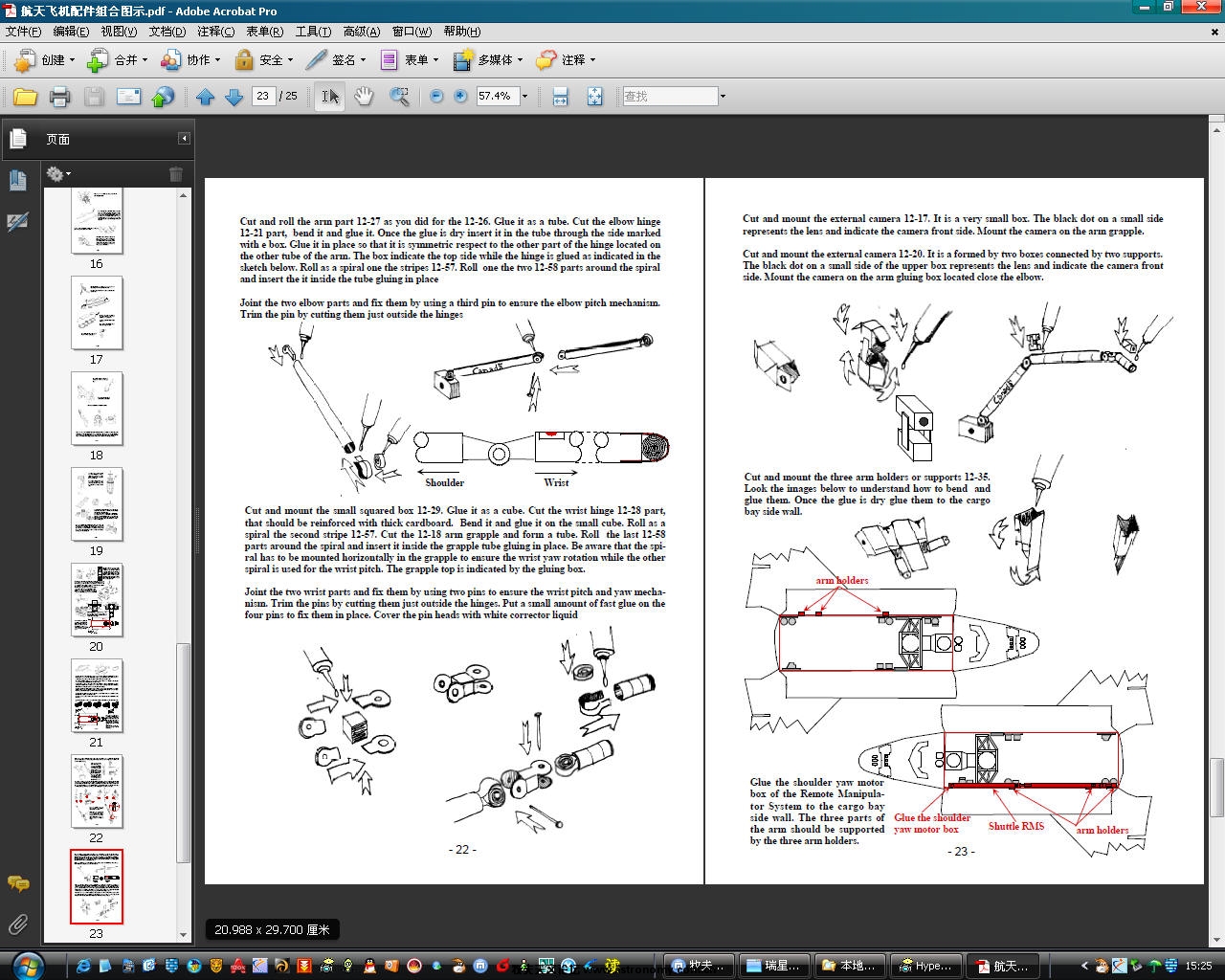Select page 21 thumbnail
This screenshot has height=980, width=1225.
(97, 696)
